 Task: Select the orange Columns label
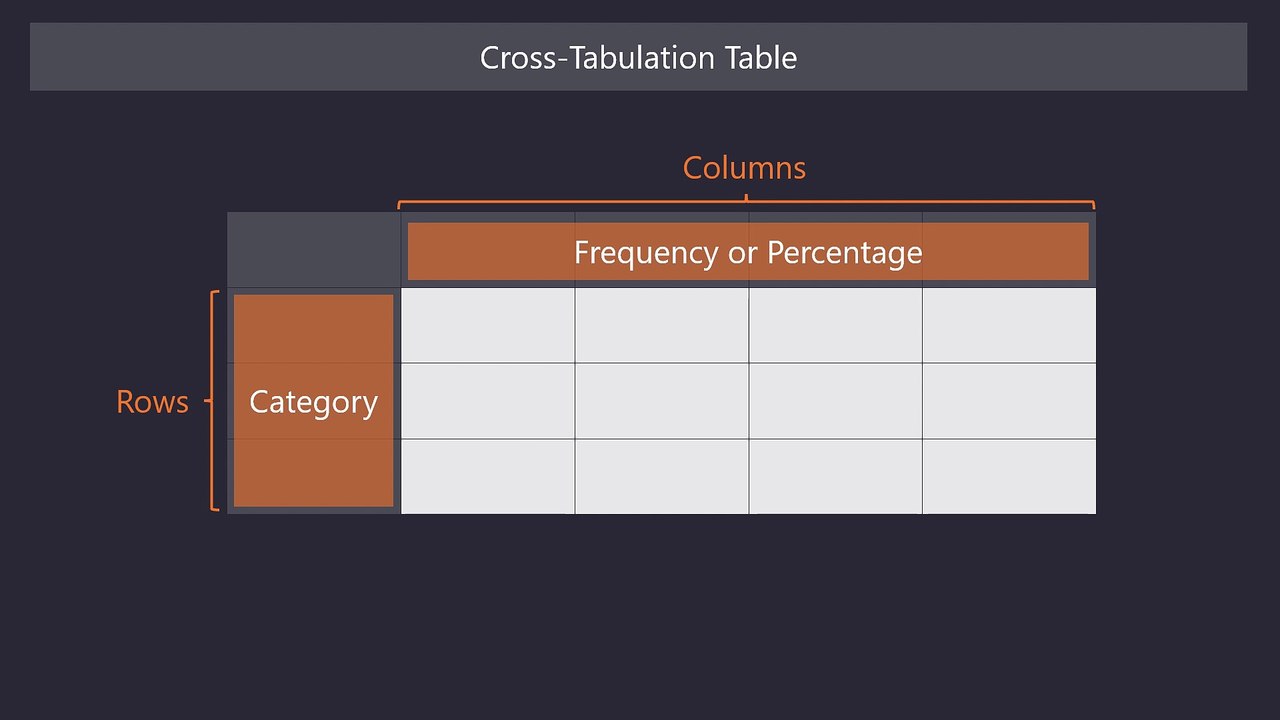744,168
